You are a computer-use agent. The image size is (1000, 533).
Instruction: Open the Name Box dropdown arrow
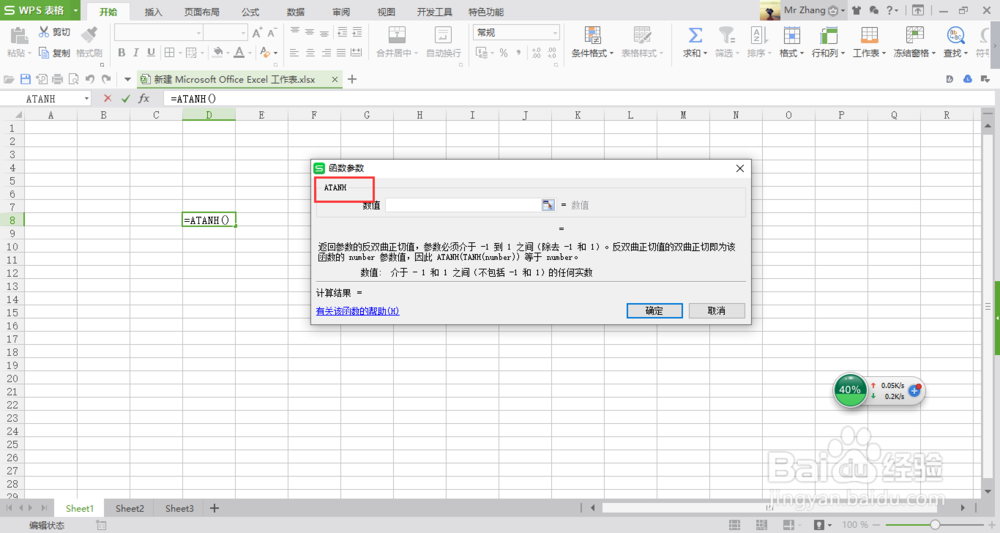click(87, 98)
